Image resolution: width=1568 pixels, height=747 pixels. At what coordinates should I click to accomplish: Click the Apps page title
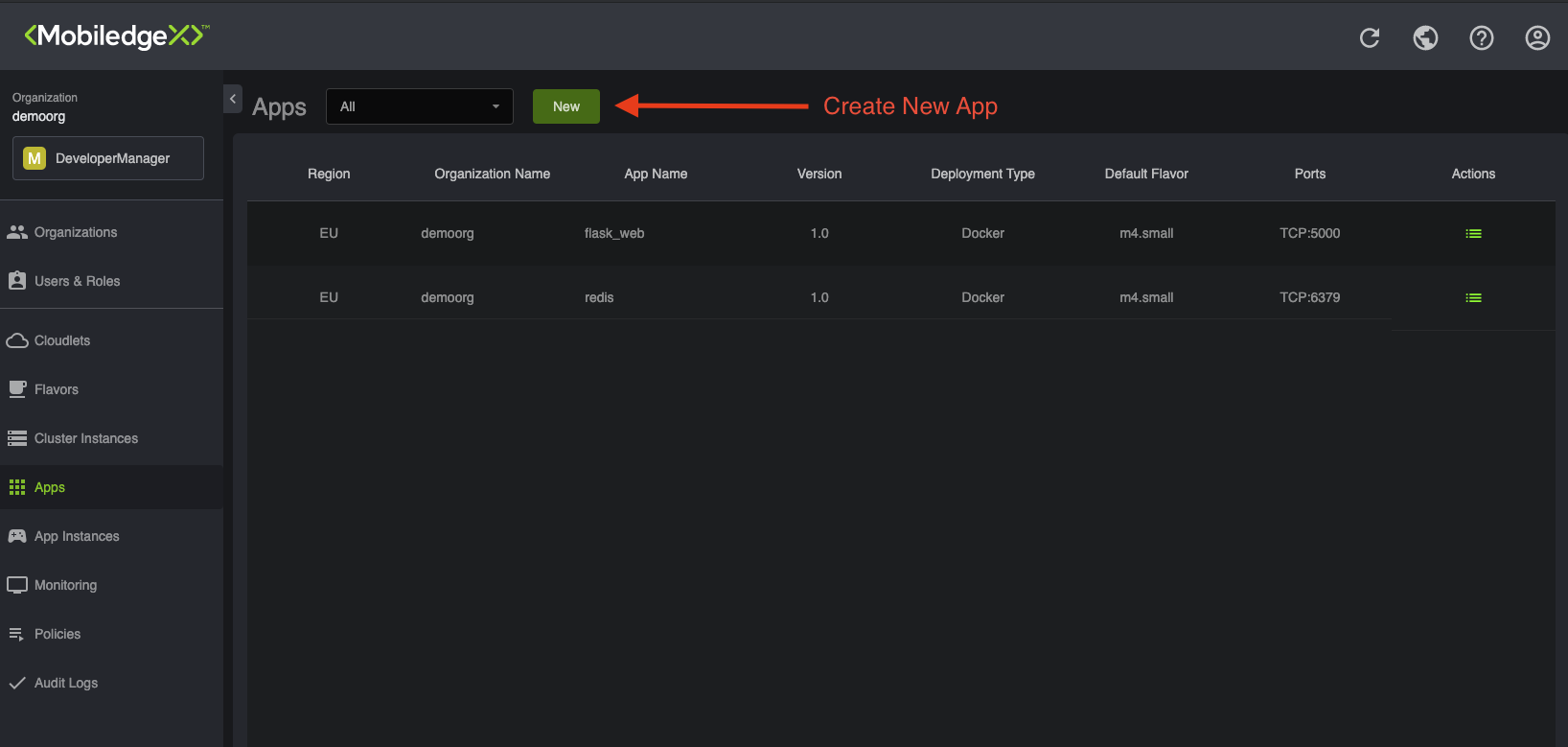coord(279,107)
